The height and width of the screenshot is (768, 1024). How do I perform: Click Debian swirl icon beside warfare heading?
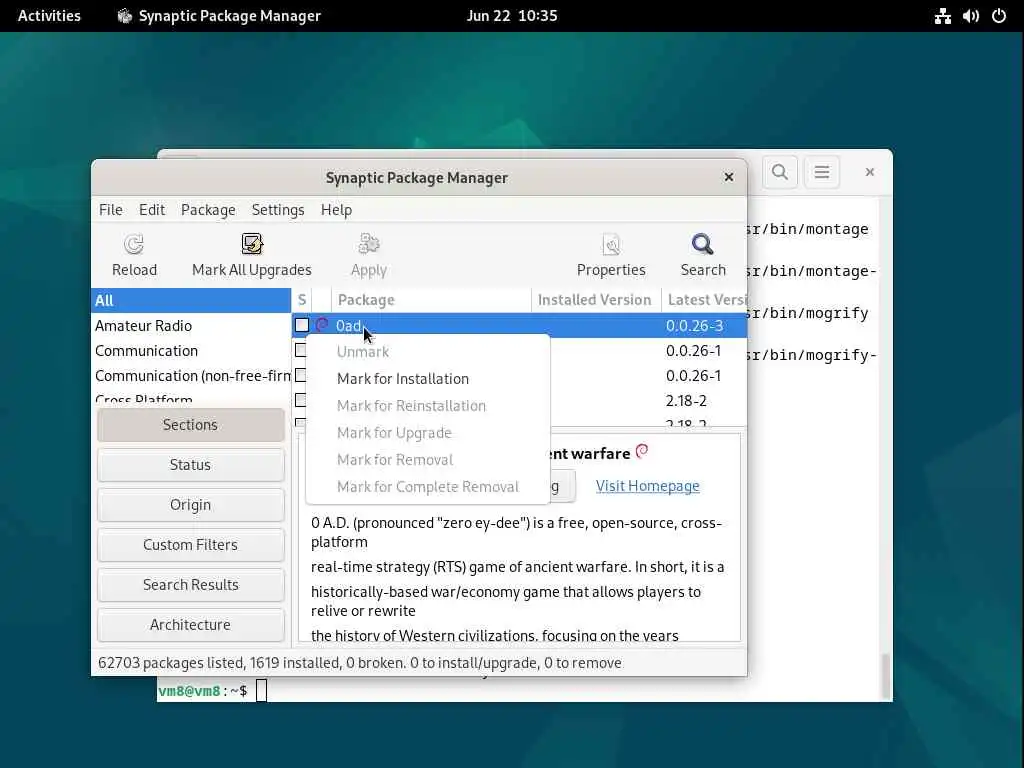[x=642, y=451]
